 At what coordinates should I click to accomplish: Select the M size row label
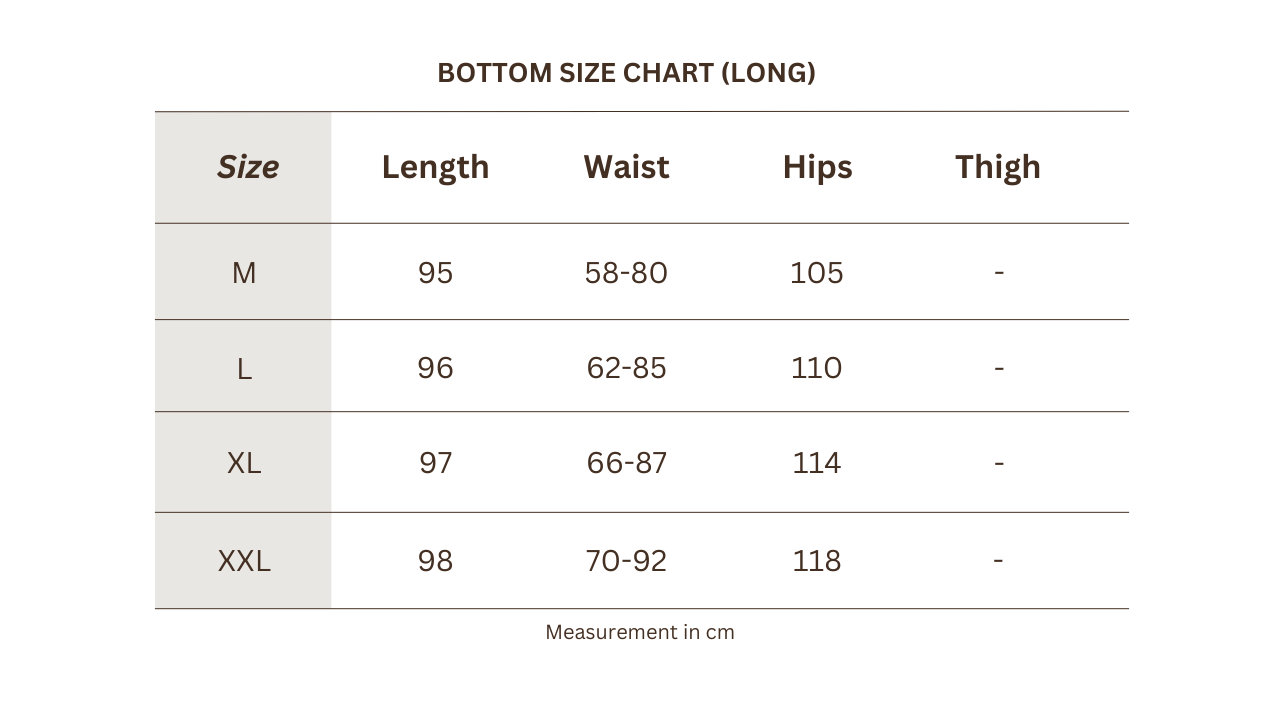(x=244, y=272)
